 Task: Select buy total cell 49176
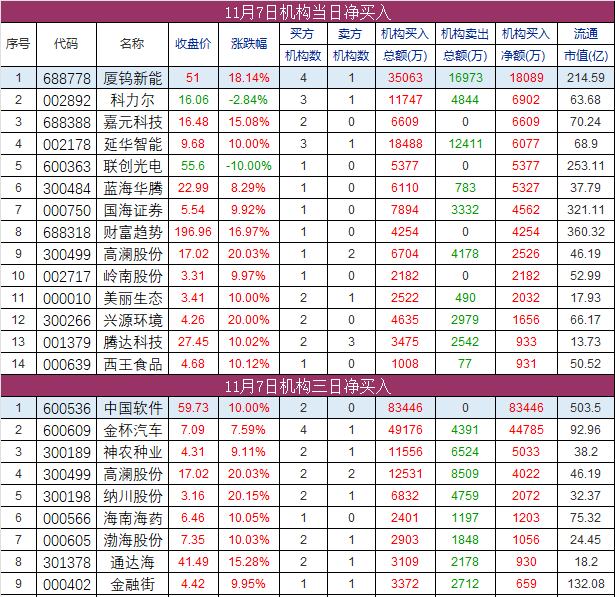(x=405, y=430)
